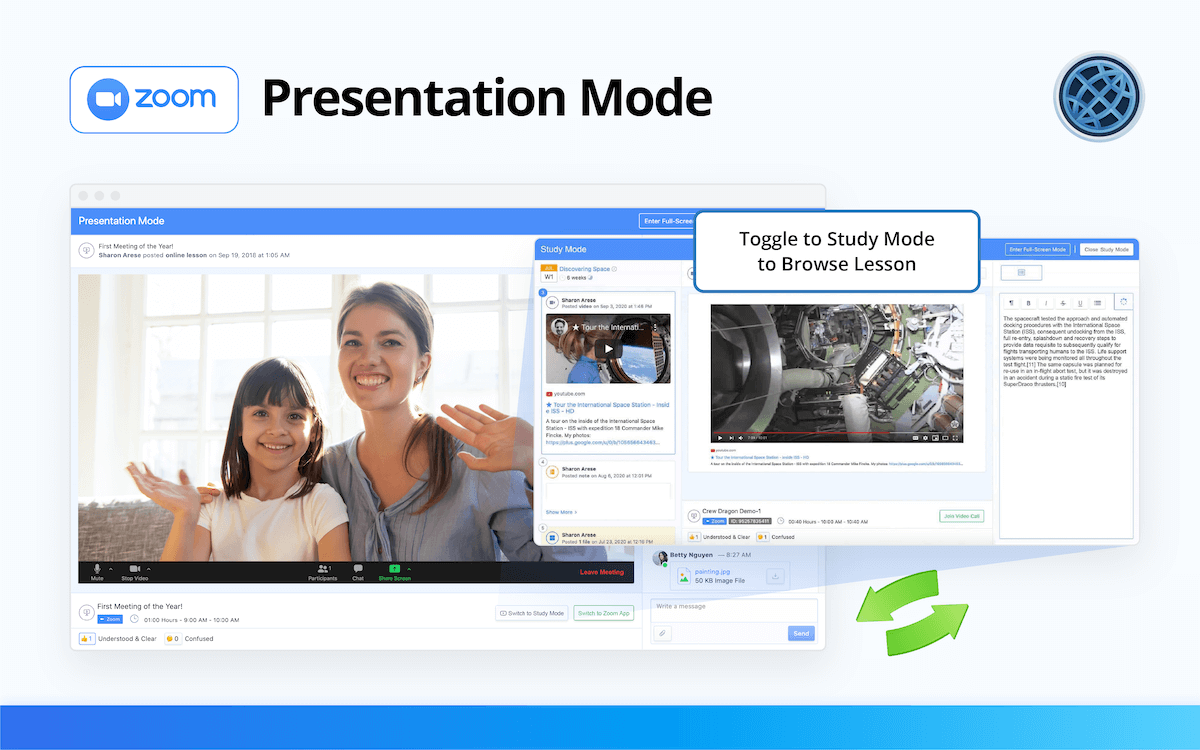Click the green Share Screen icon
Image resolution: width=1200 pixels, height=750 pixels.
(x=394, y=571)
